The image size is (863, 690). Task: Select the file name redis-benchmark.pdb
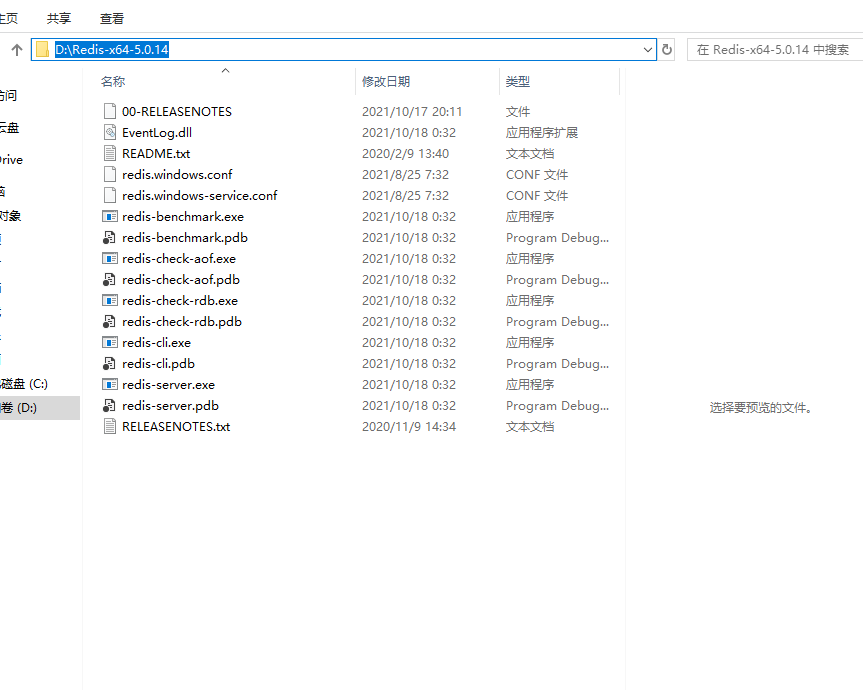[x=185, y=238]
